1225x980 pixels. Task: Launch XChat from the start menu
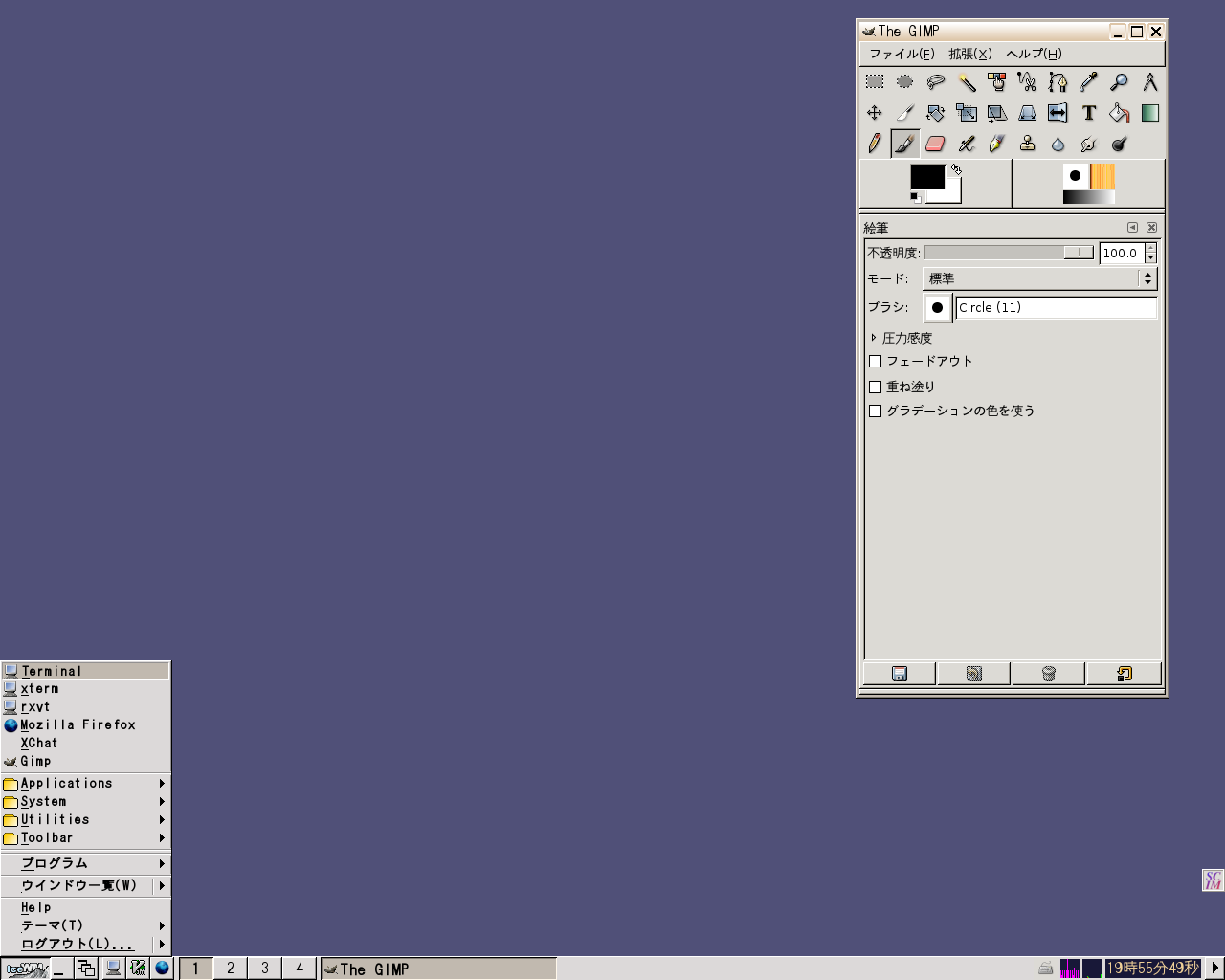86,744
